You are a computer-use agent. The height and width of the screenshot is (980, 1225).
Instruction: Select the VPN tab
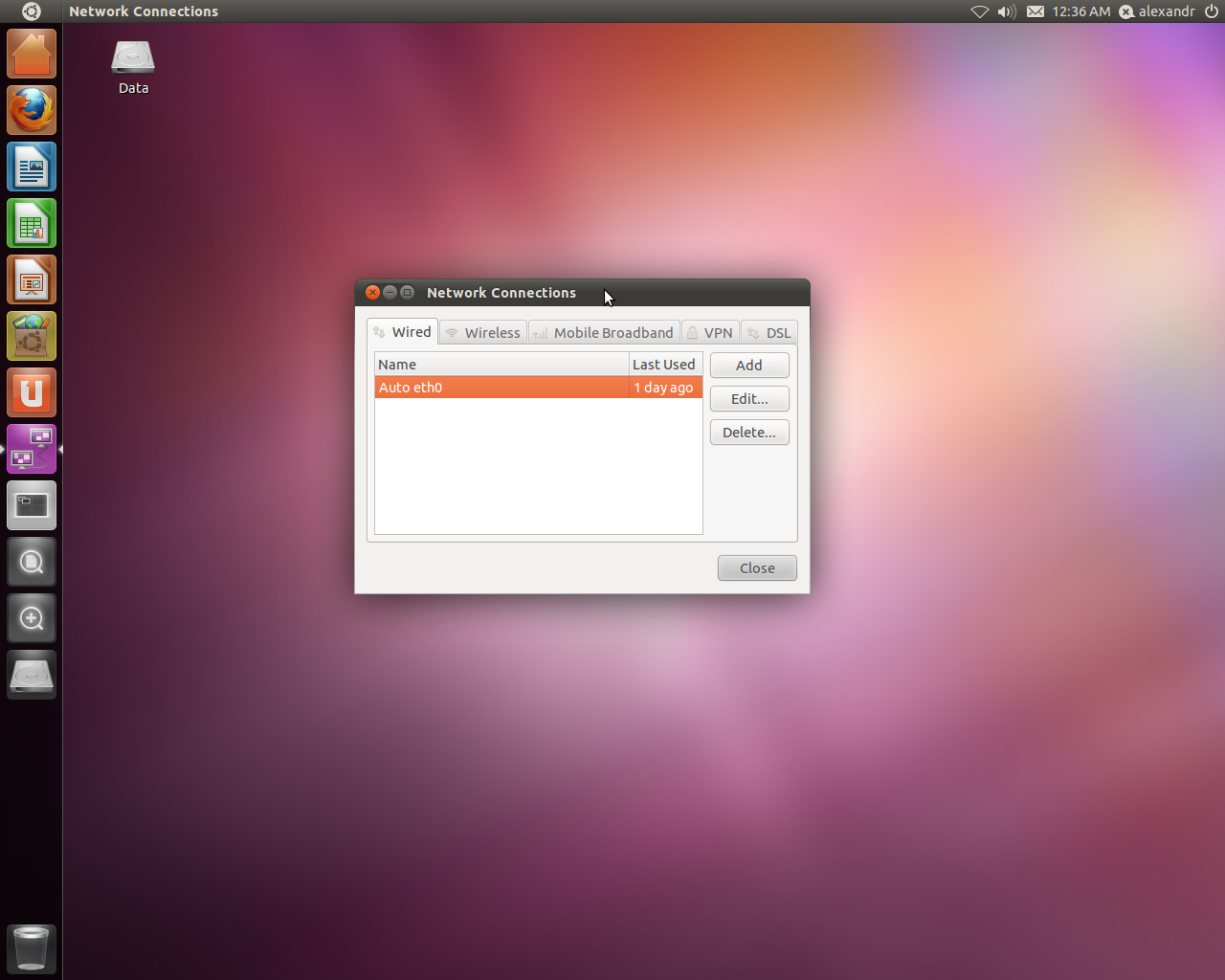coord(710,333)
